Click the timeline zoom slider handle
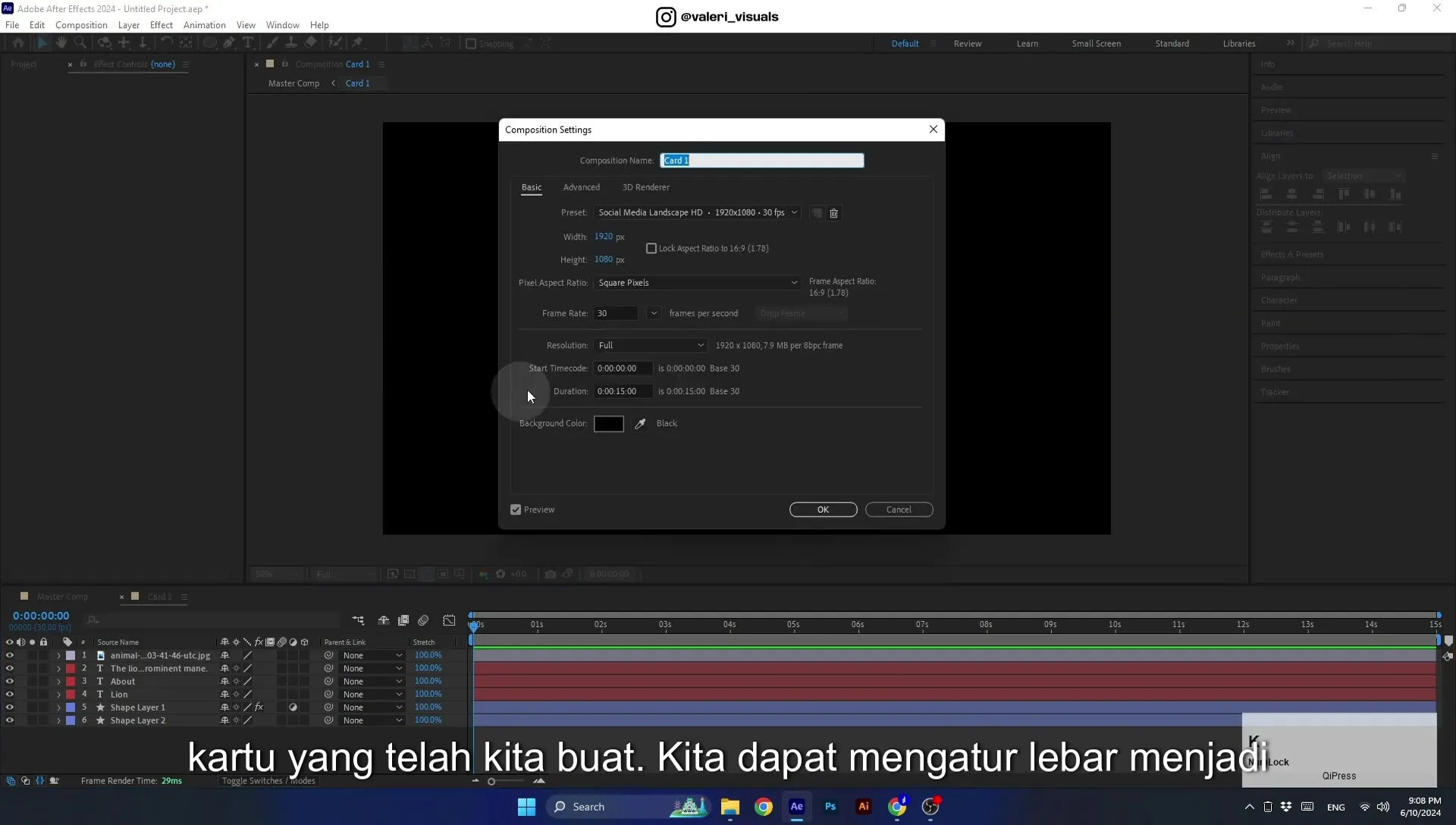 click(491, 782)
